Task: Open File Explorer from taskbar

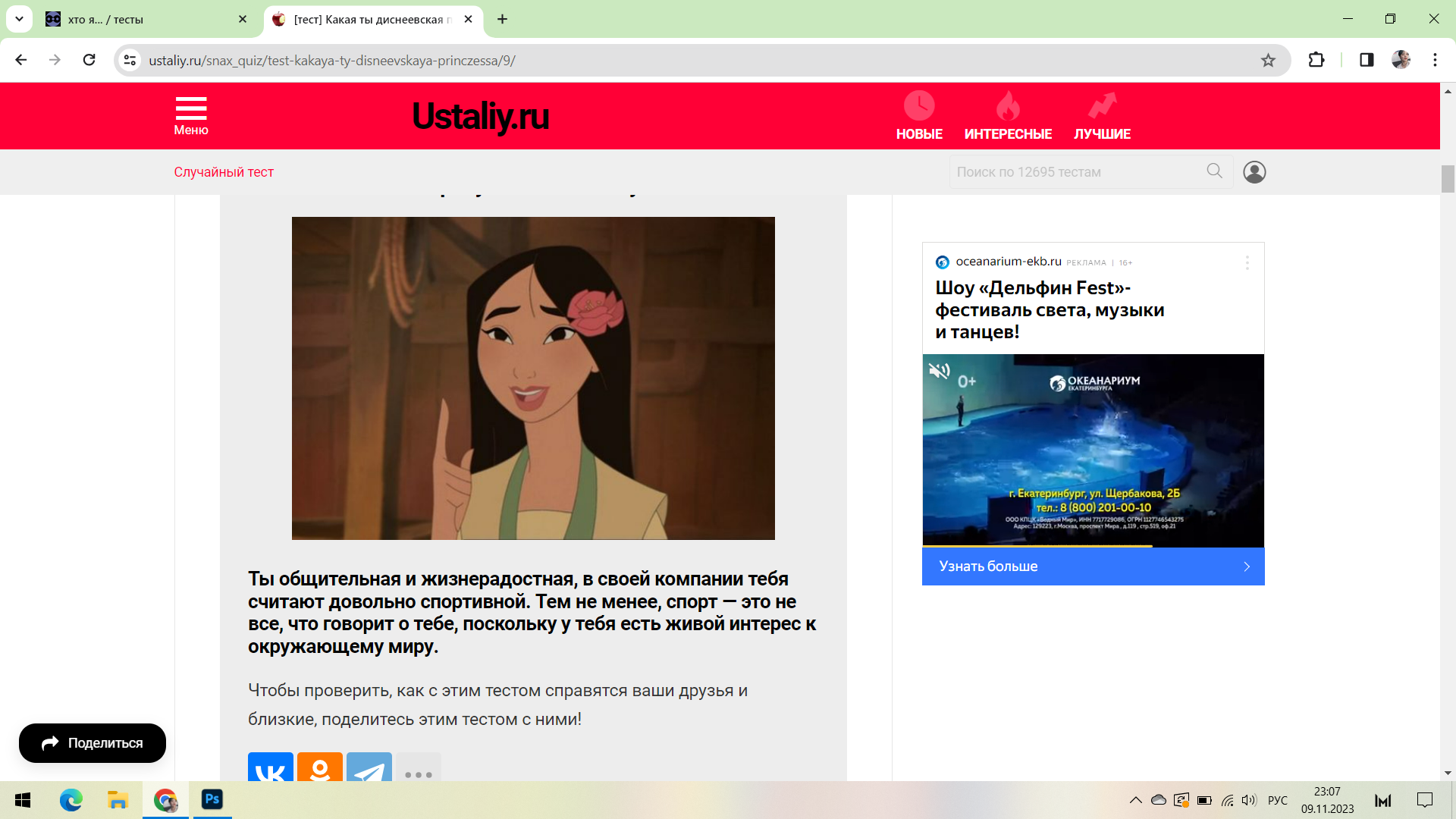Action: [118, 800]
